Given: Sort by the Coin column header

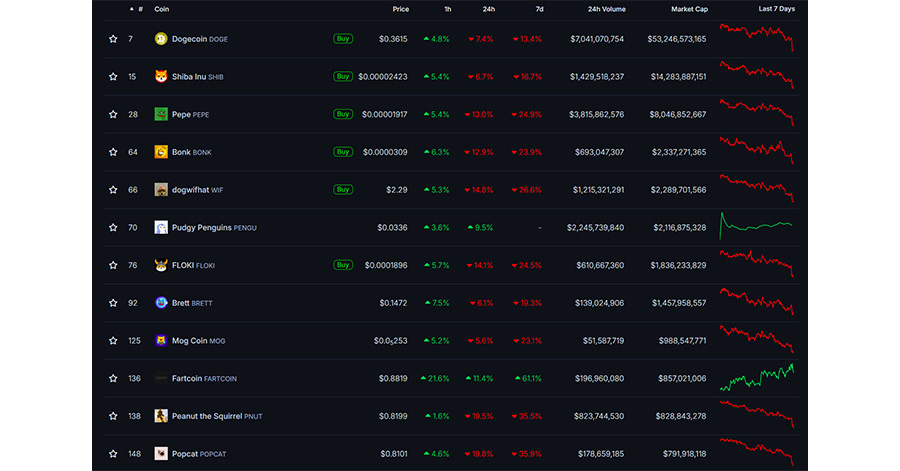Looking at the screenshot, I should coord(162,9).
